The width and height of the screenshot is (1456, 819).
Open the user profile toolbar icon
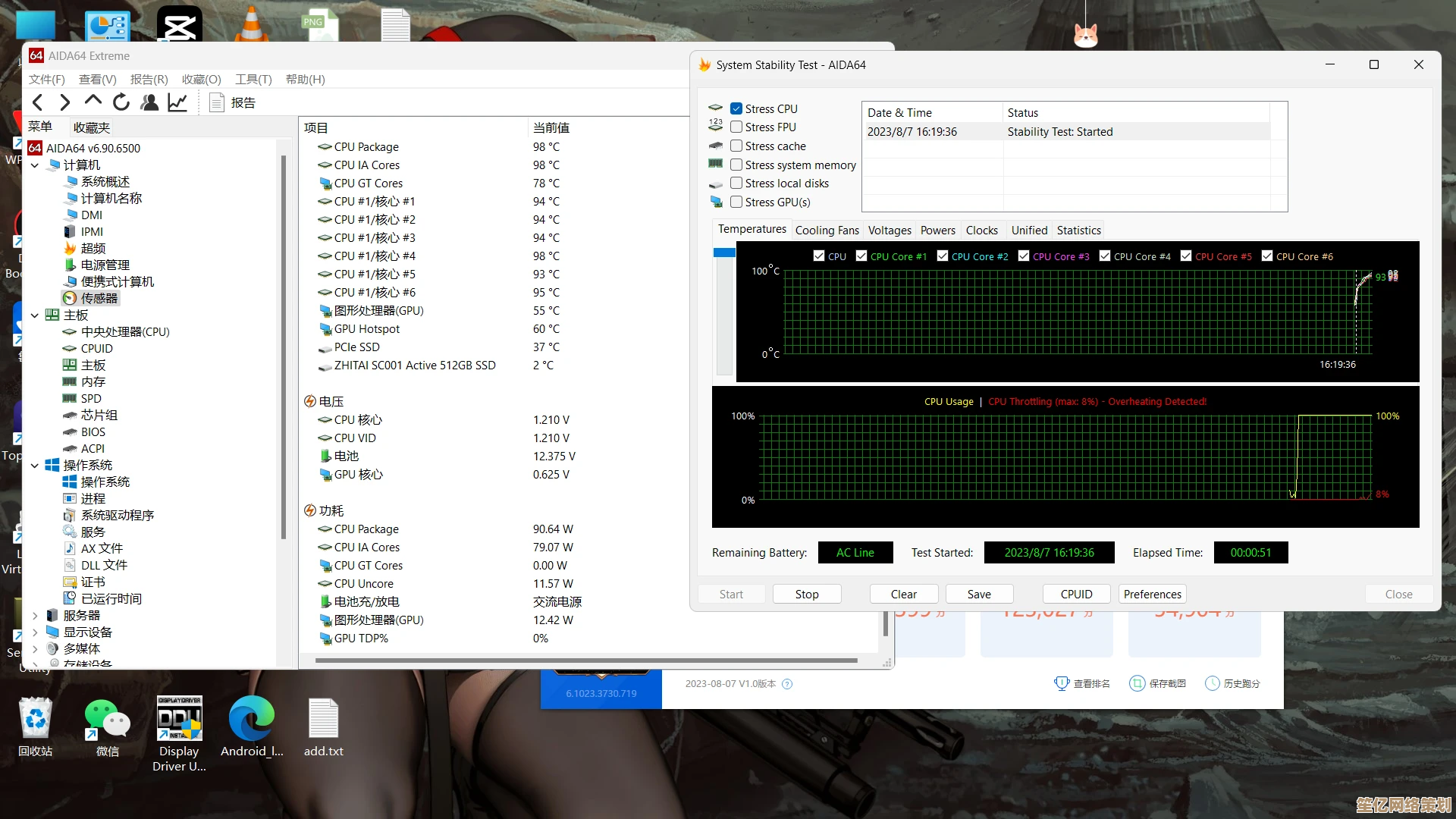(149, 102)
